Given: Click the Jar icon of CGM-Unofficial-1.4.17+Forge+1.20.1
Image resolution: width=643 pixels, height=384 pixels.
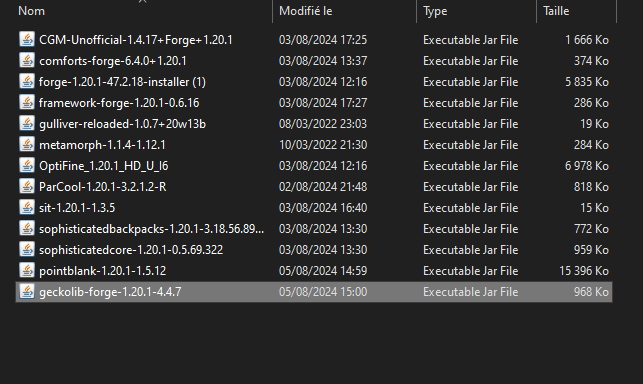Looking at the screenshot, I should tap(27, 39).
